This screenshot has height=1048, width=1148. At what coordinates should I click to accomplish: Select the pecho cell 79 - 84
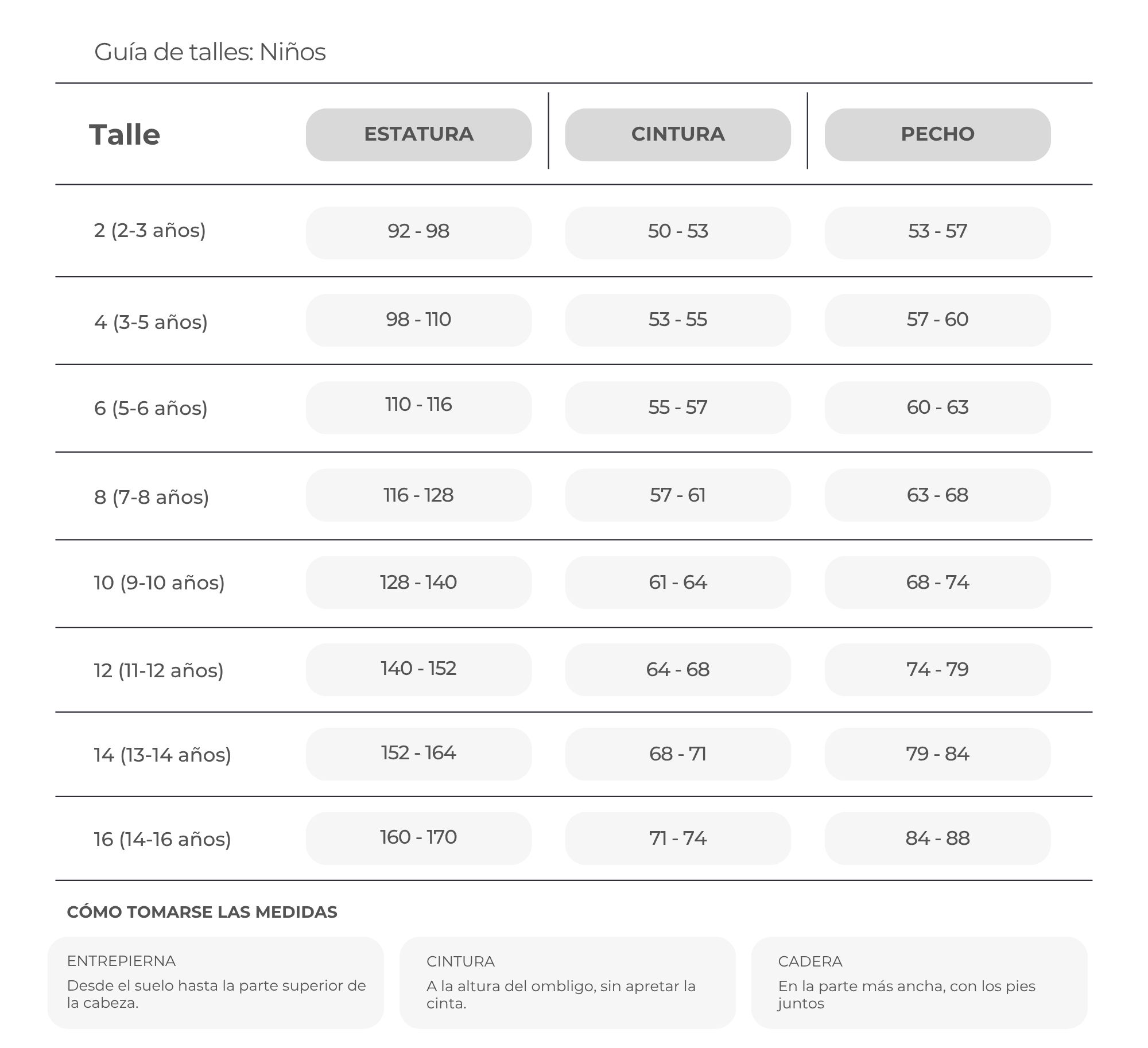[937, 754]
